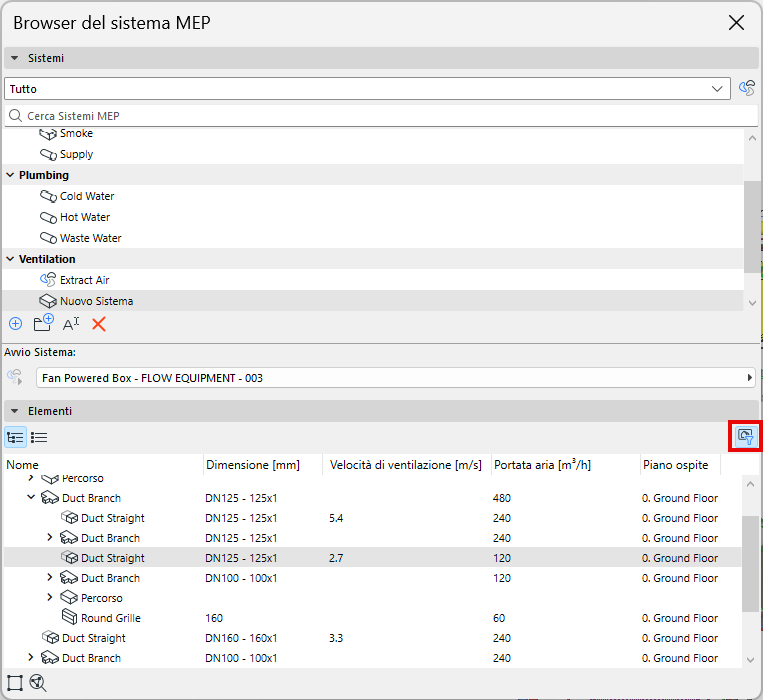
Task: Click the select-in-2D rectangle icon at the bottom
Action: coord(15,682)
